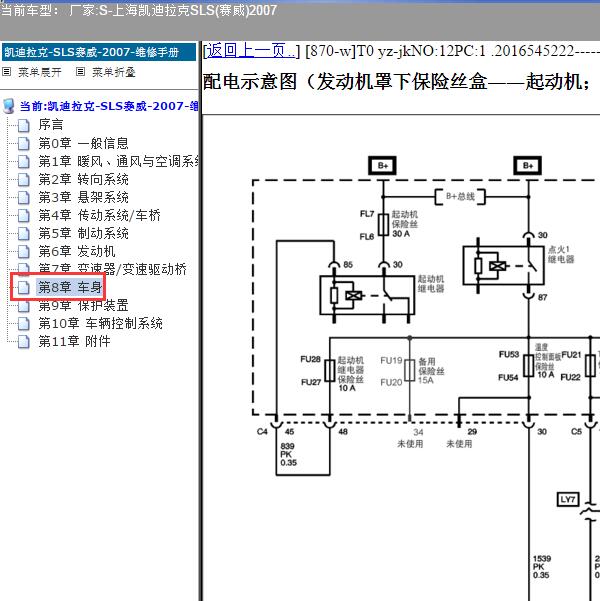This screenshot has width=600, height=601.
Task: Click the page icon next to 第8章 车身
Action: click(x=24, y=287)
